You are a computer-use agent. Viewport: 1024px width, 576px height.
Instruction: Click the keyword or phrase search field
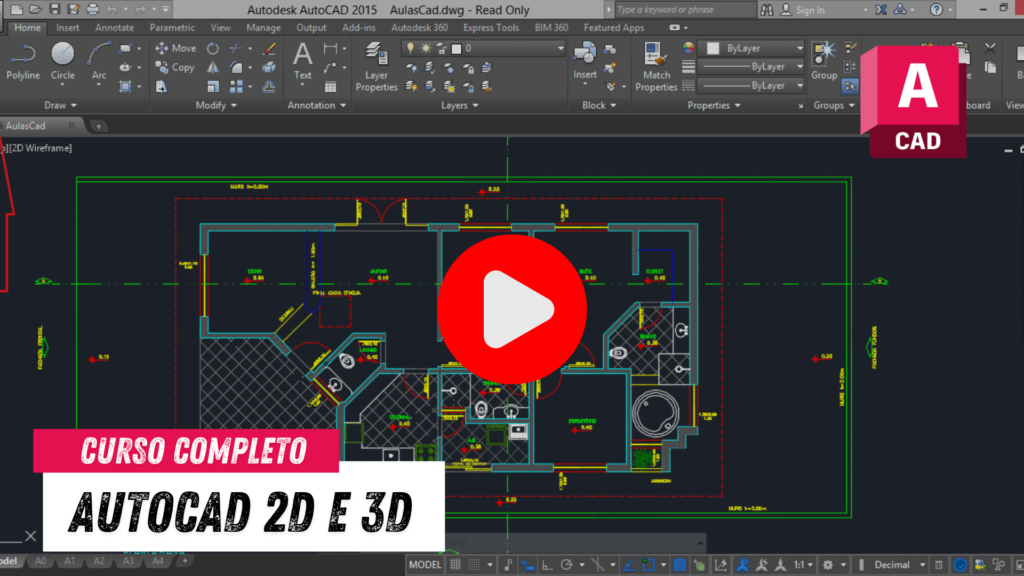click(682, 10)
